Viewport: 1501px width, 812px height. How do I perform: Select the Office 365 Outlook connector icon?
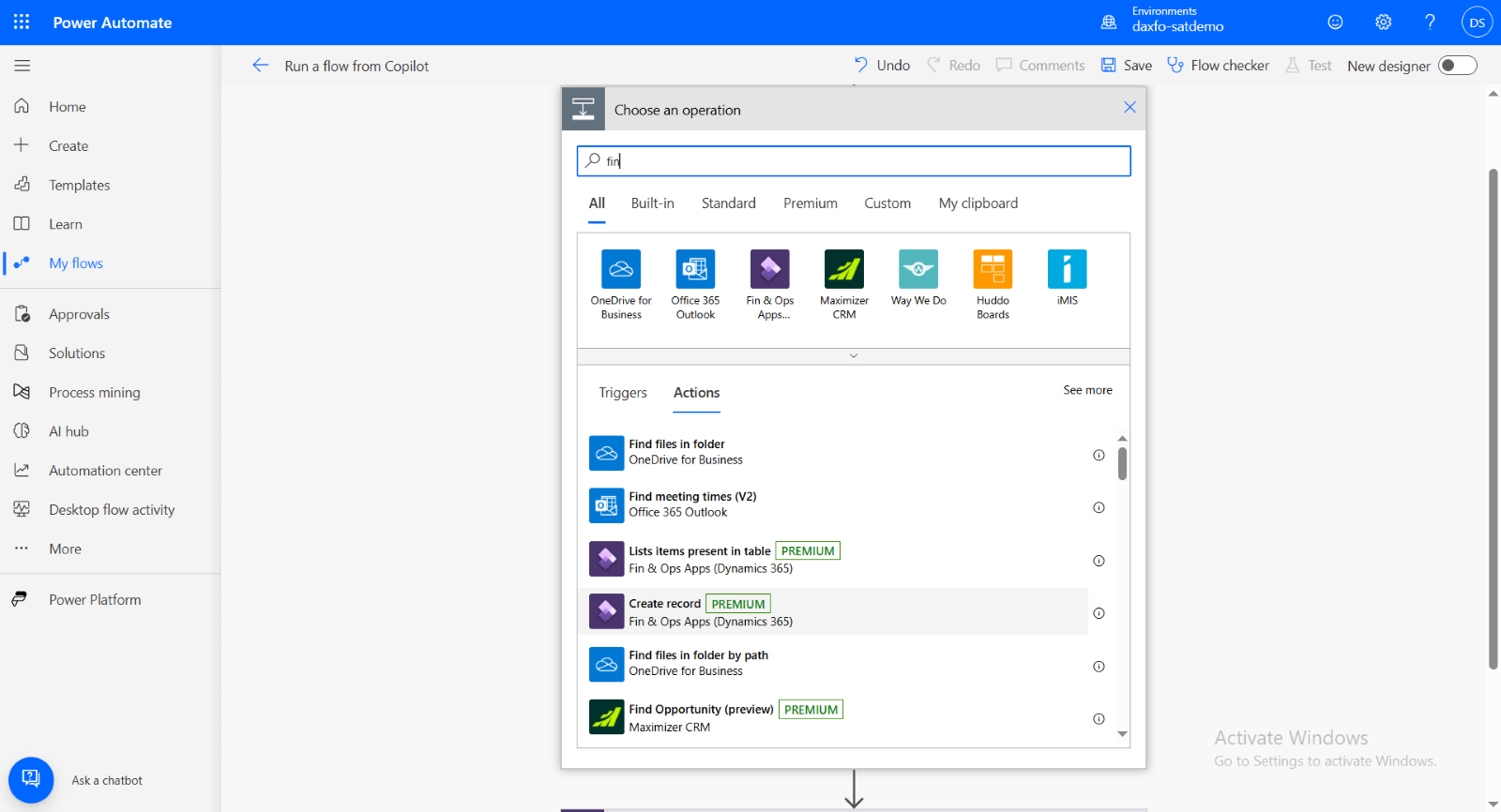tap(695, 269)
